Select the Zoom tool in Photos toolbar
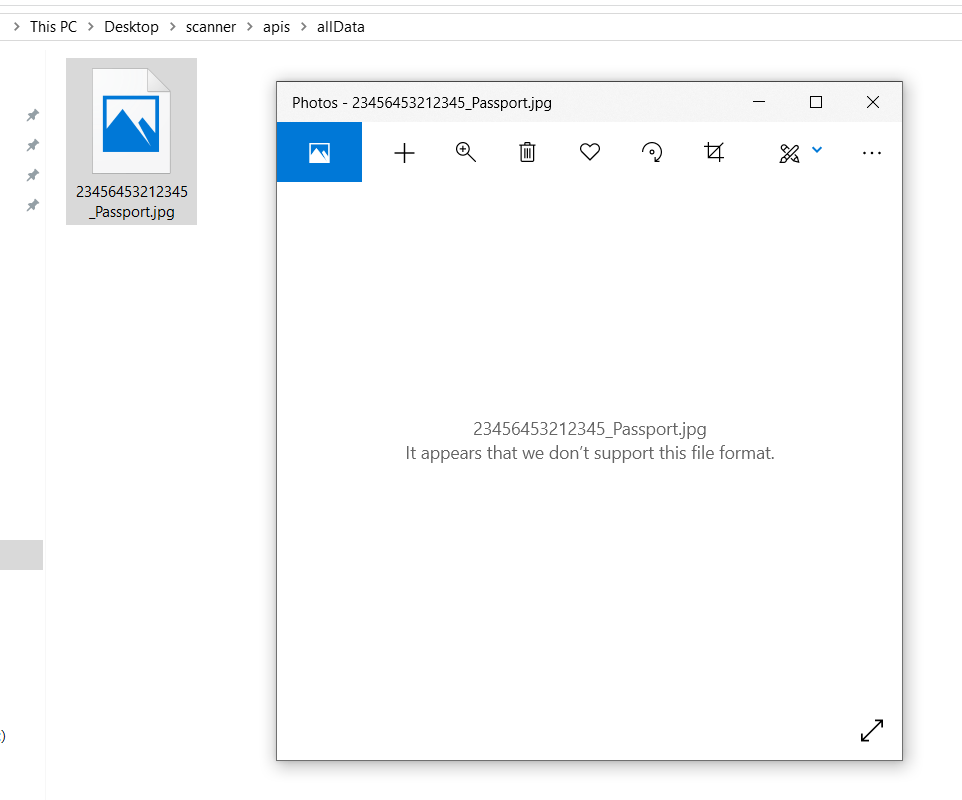This screenshot has width=962, height=800. click(x=465, y=152)
